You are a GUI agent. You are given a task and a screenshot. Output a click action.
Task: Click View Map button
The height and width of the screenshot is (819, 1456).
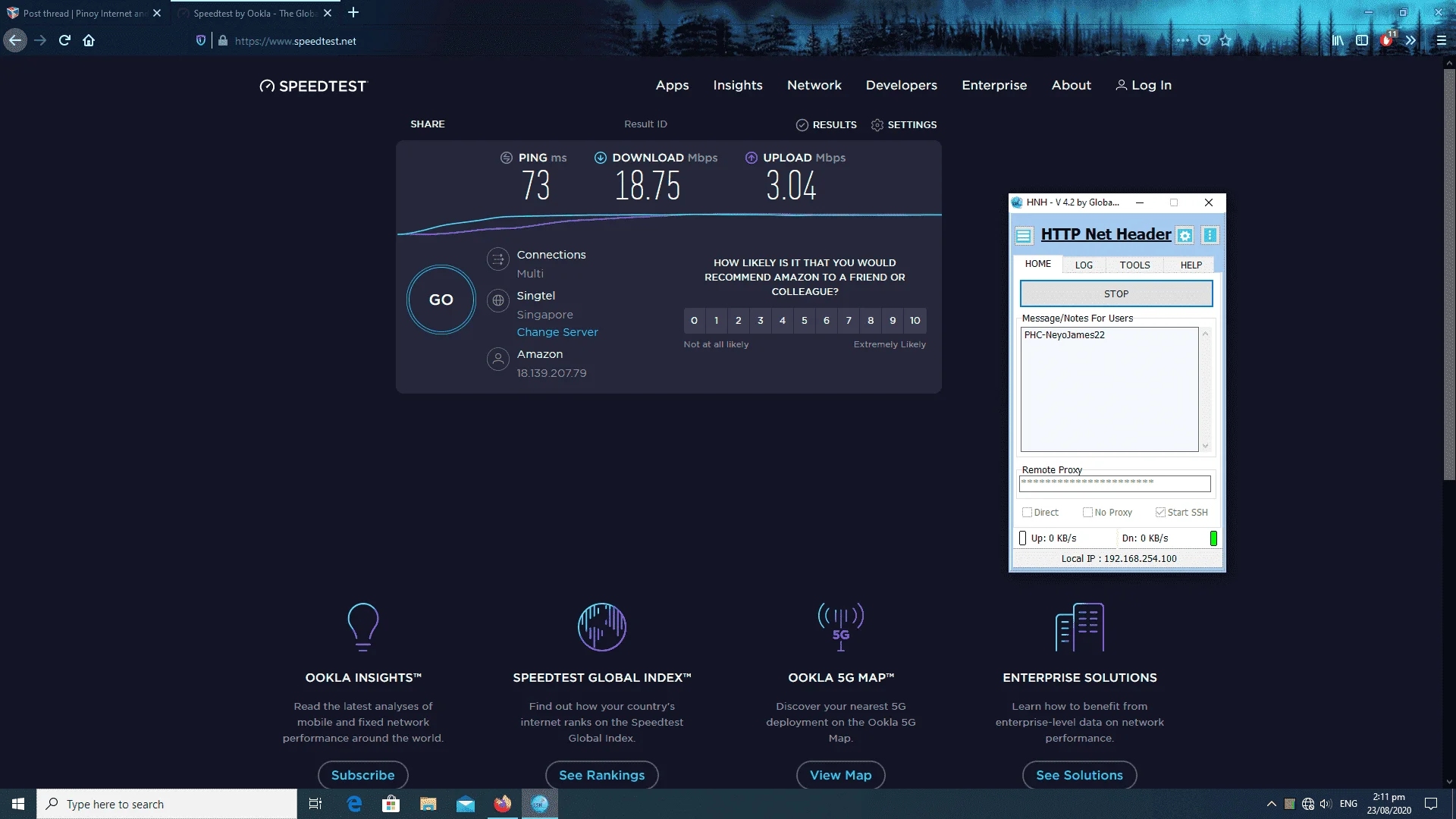(x=840, y=775)
